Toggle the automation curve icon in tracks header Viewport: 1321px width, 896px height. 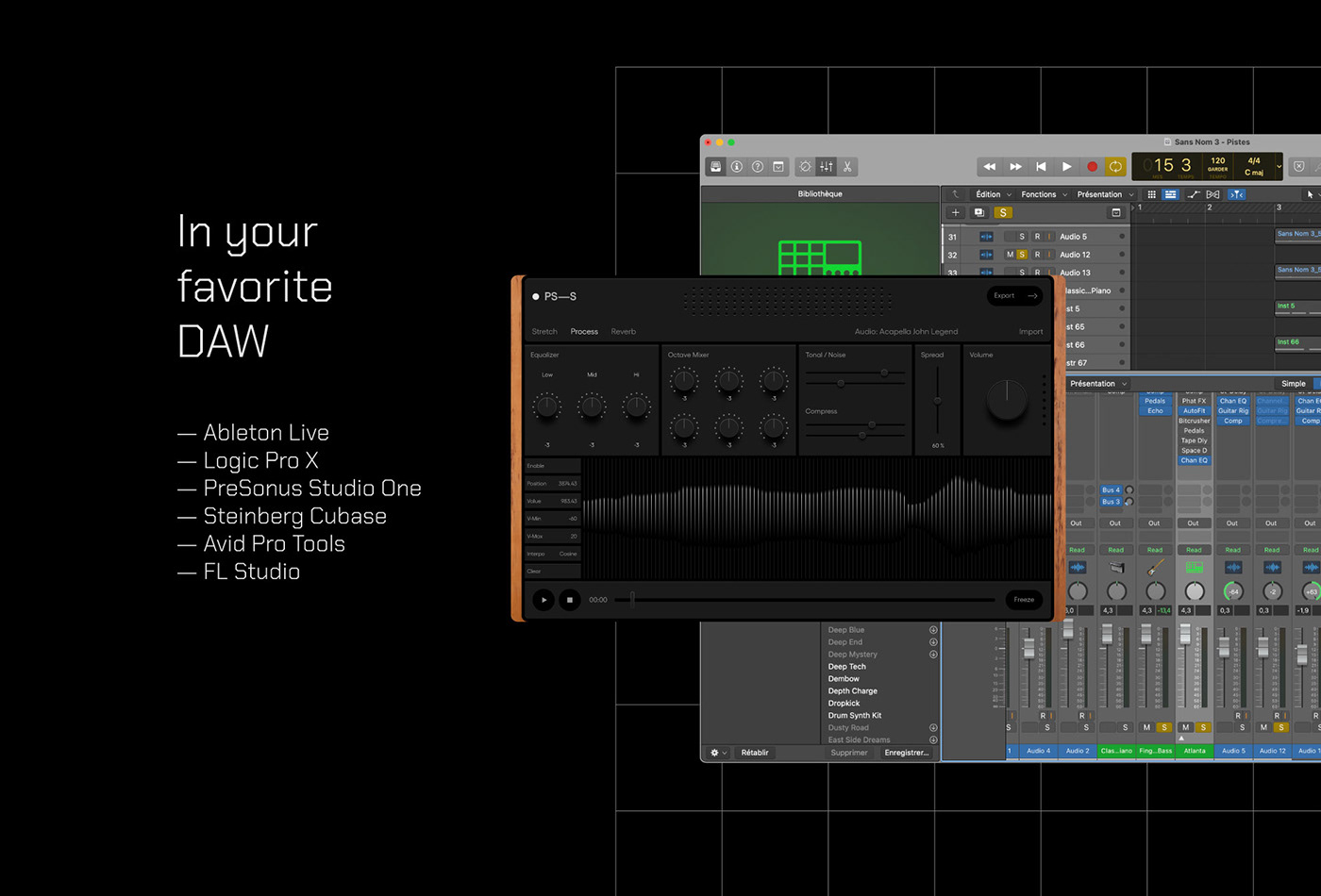point(1193,194)
